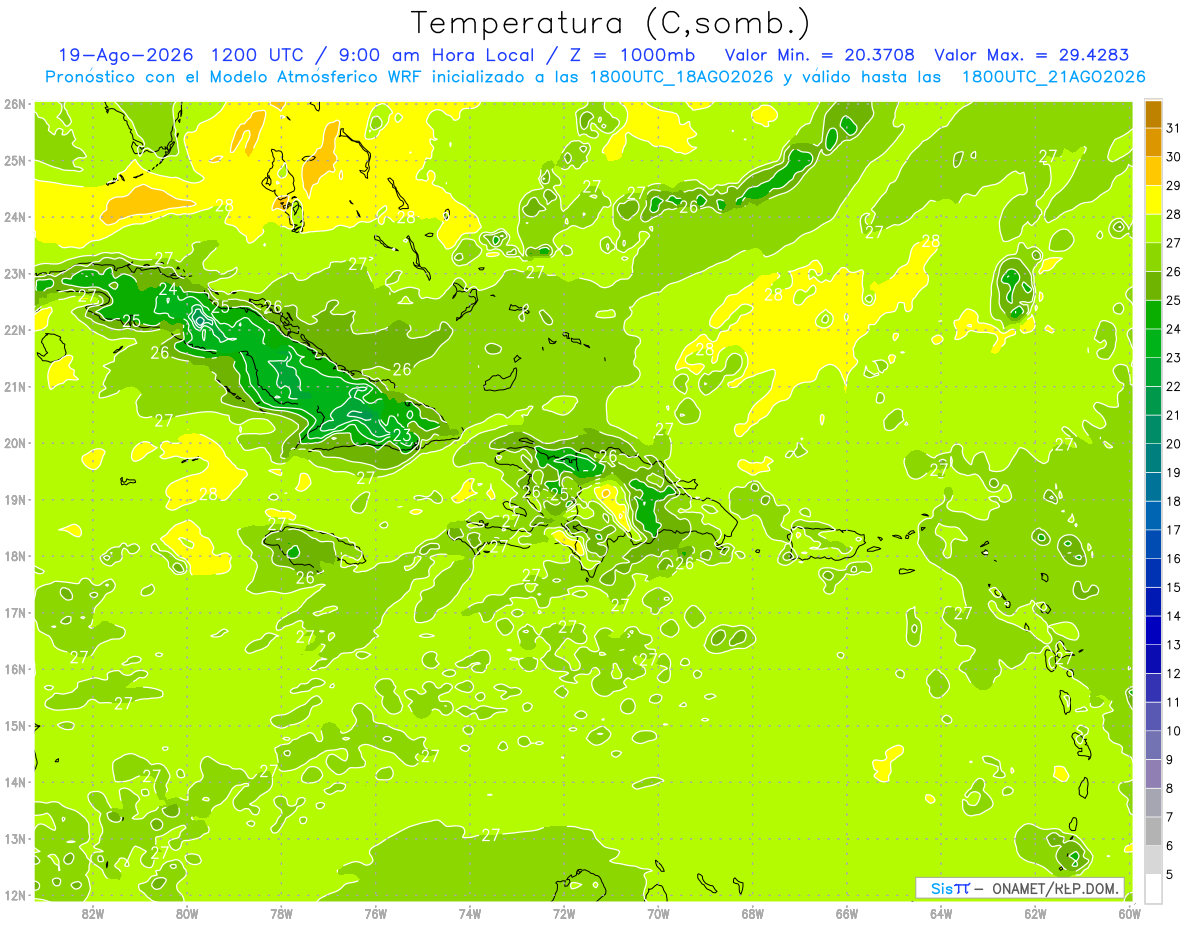Click longitude label '64W'

pos(941,913)
